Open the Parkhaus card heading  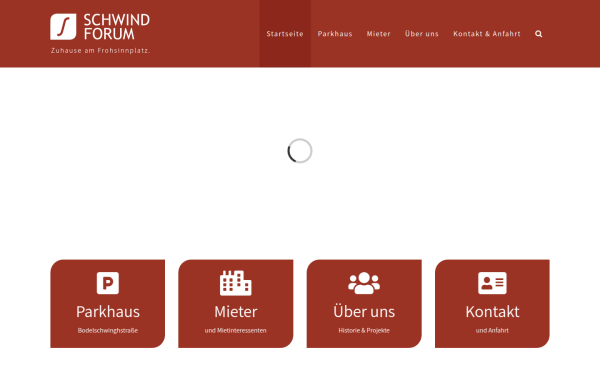tap(108, 312)
